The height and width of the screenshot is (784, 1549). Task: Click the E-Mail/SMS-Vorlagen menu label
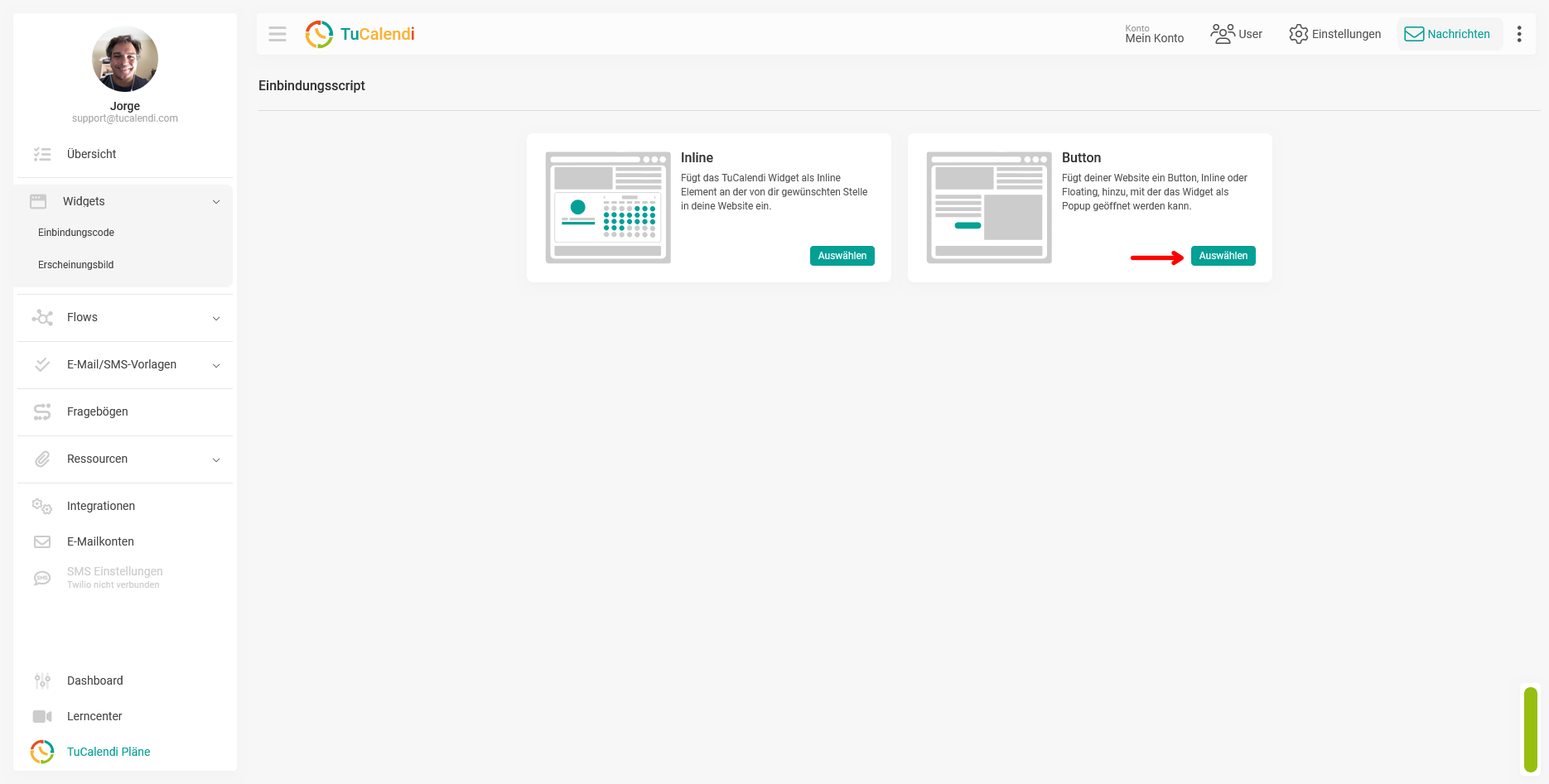pos(122,364)
